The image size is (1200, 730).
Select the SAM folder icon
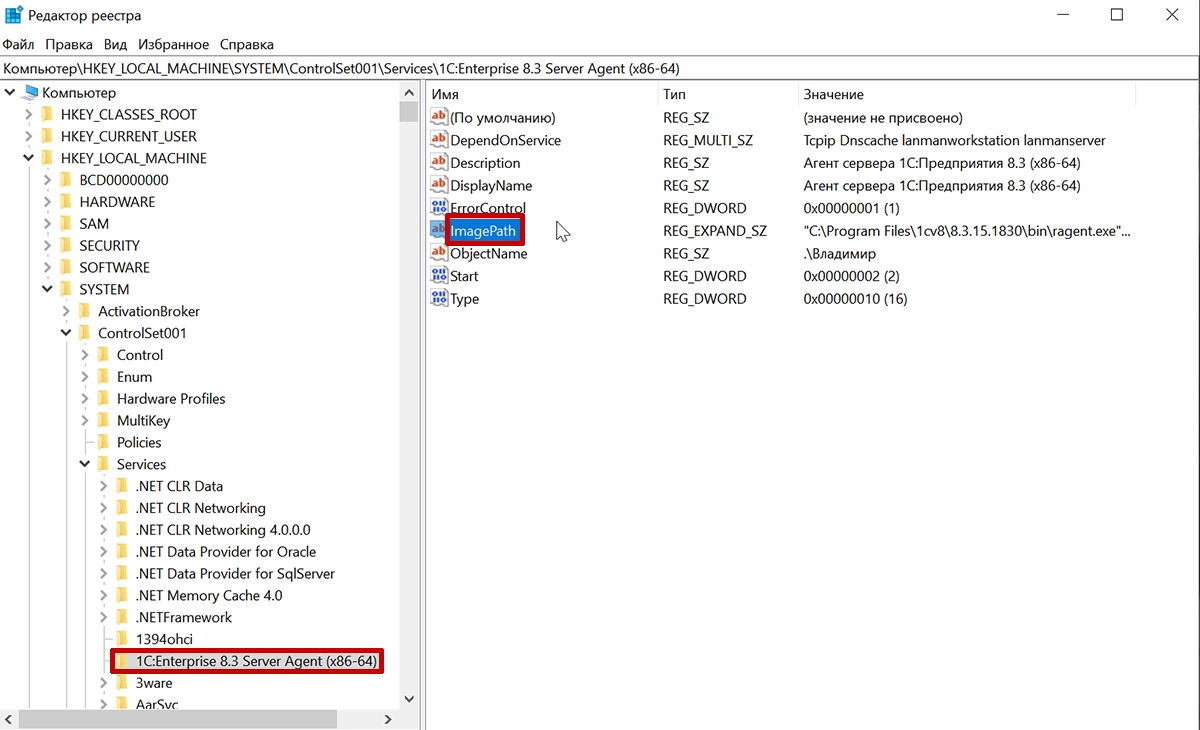pos(65,224)
